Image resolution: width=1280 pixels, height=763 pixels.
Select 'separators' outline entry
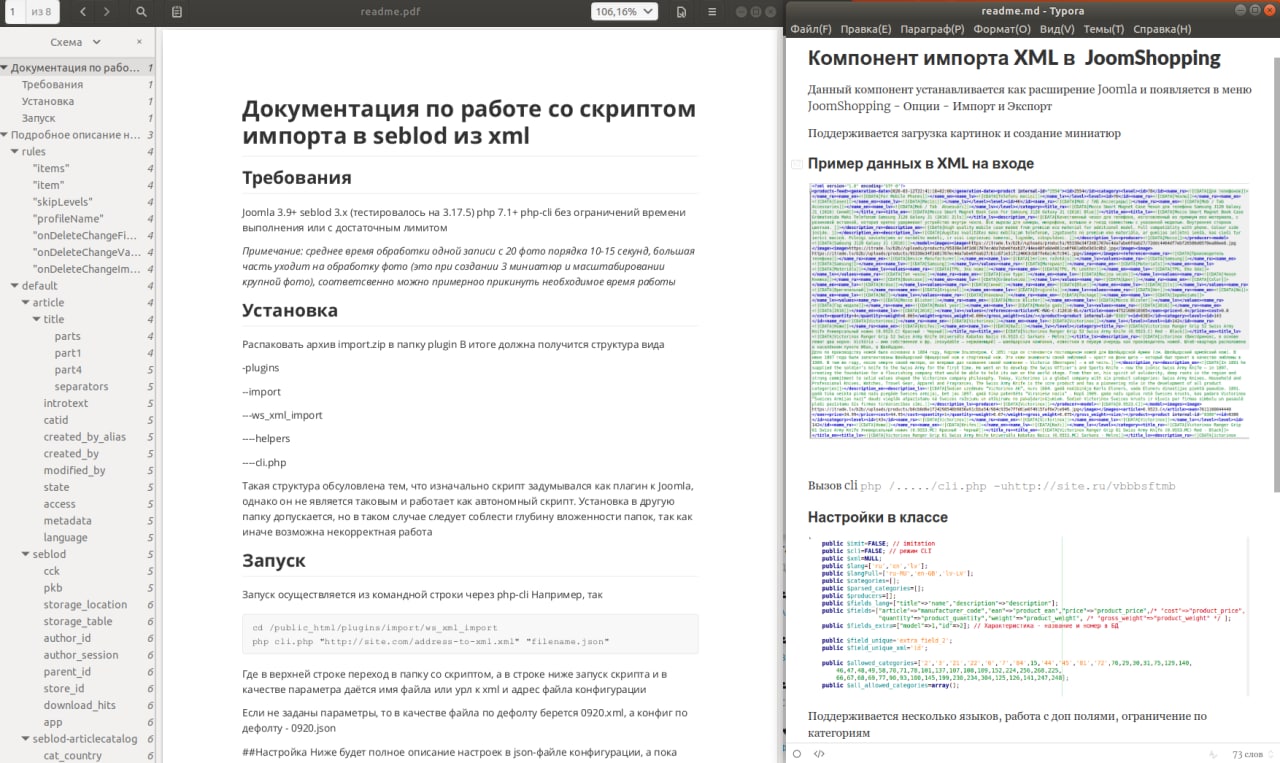(x=81, y=387)
